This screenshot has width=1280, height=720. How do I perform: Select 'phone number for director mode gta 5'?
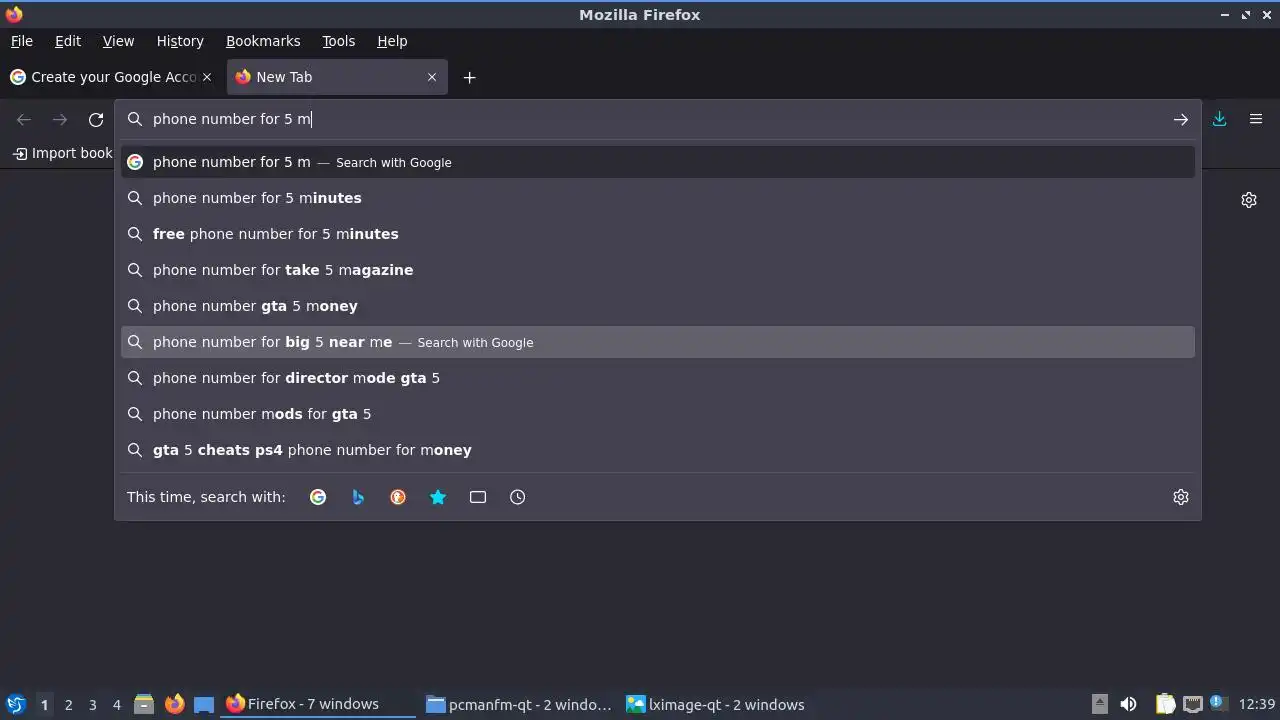pos(658,378)
